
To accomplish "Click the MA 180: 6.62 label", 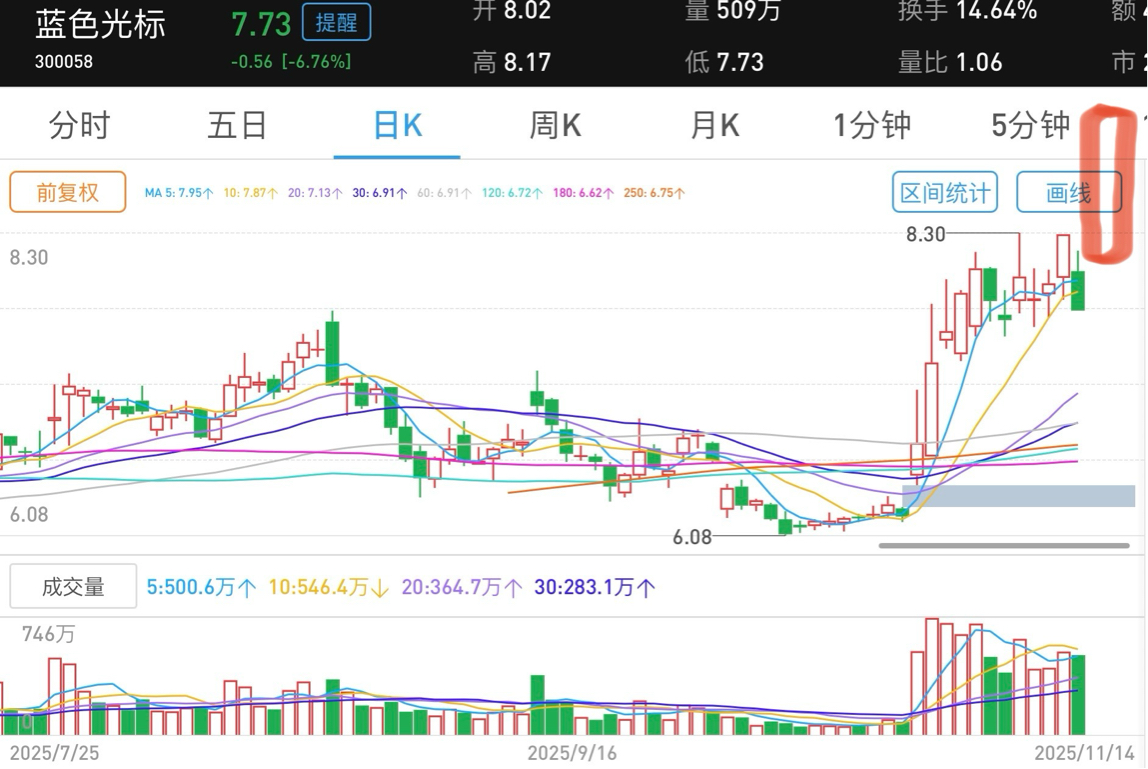I will (x=583, y=193).
